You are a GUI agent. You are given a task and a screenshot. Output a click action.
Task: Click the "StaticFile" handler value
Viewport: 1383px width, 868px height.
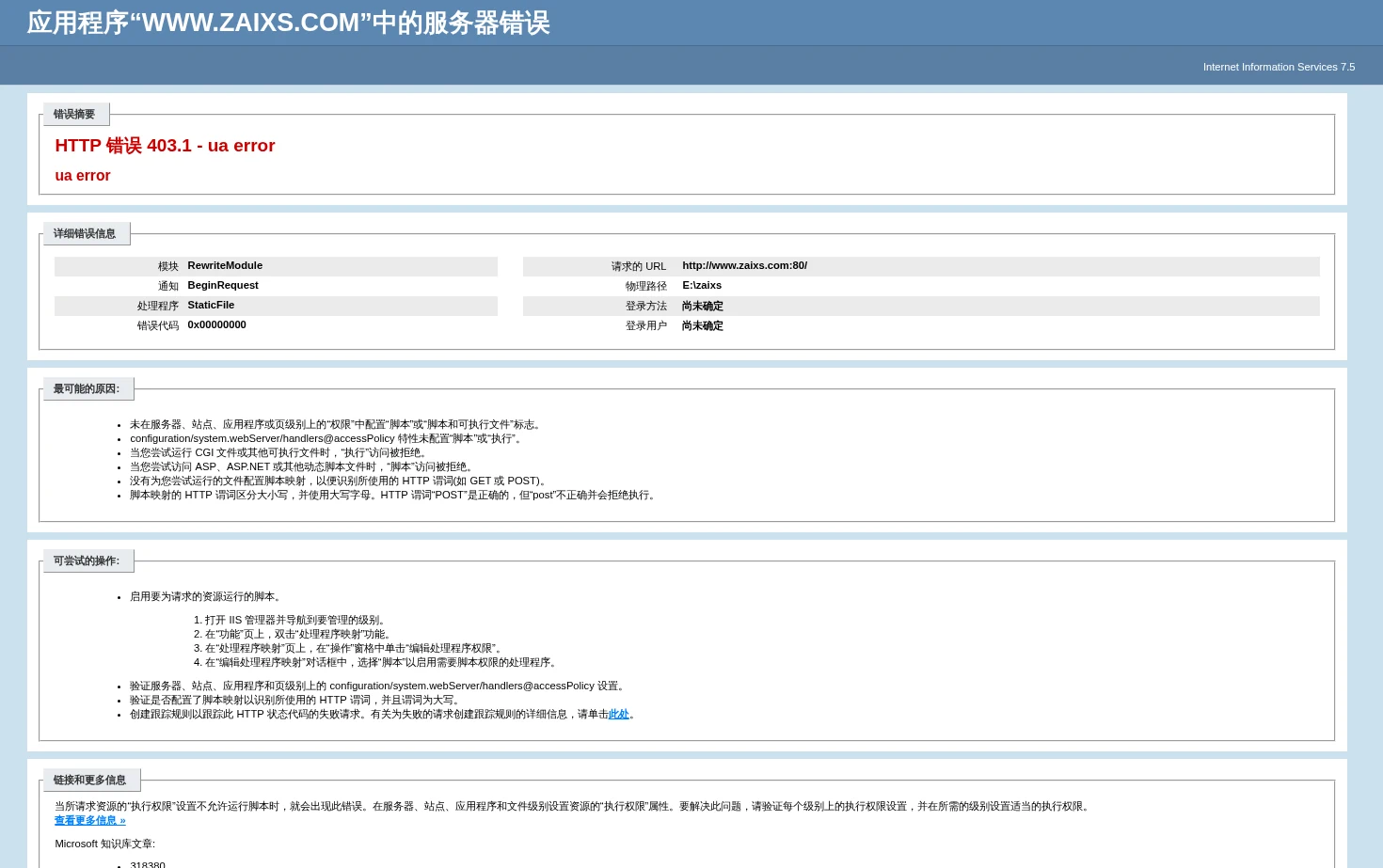pyautogui.click(x=211, y=306)
